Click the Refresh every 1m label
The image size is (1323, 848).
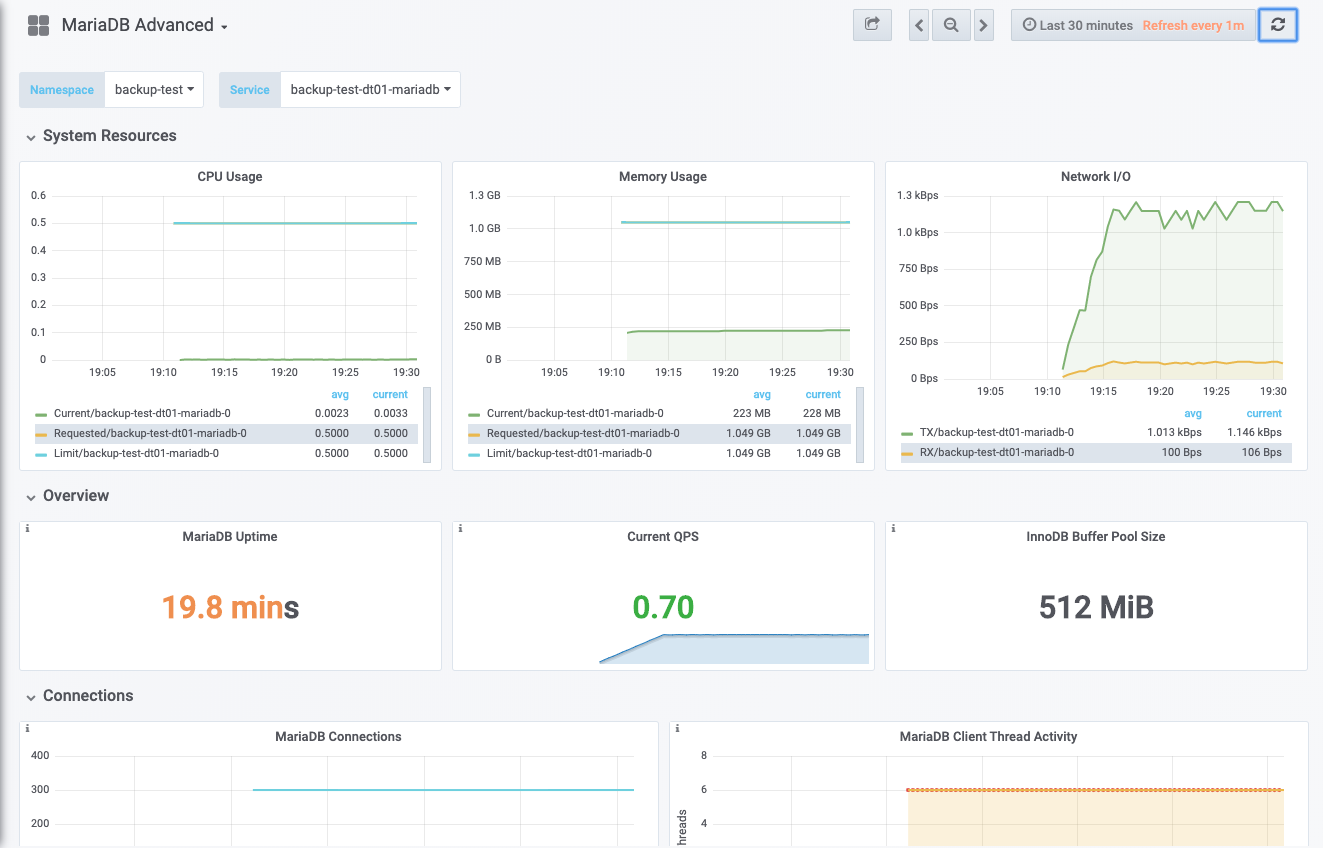click(1193, 25)
